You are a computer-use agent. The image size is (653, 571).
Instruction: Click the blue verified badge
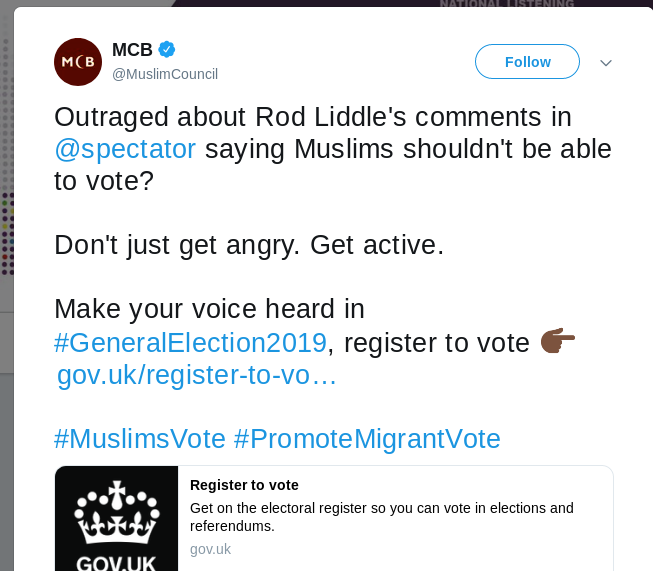pos(168,50)
